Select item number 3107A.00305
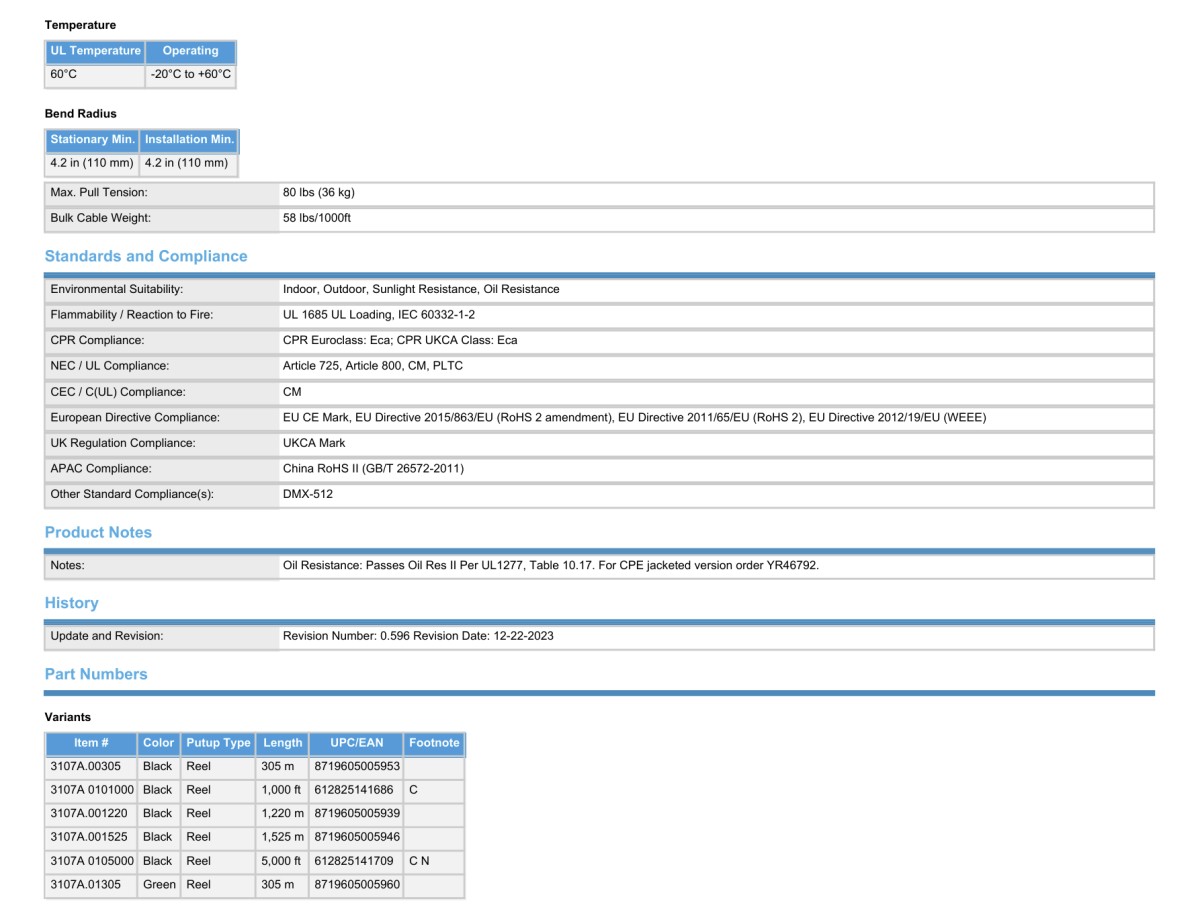 pyautogui.click(x=85, y=766)
